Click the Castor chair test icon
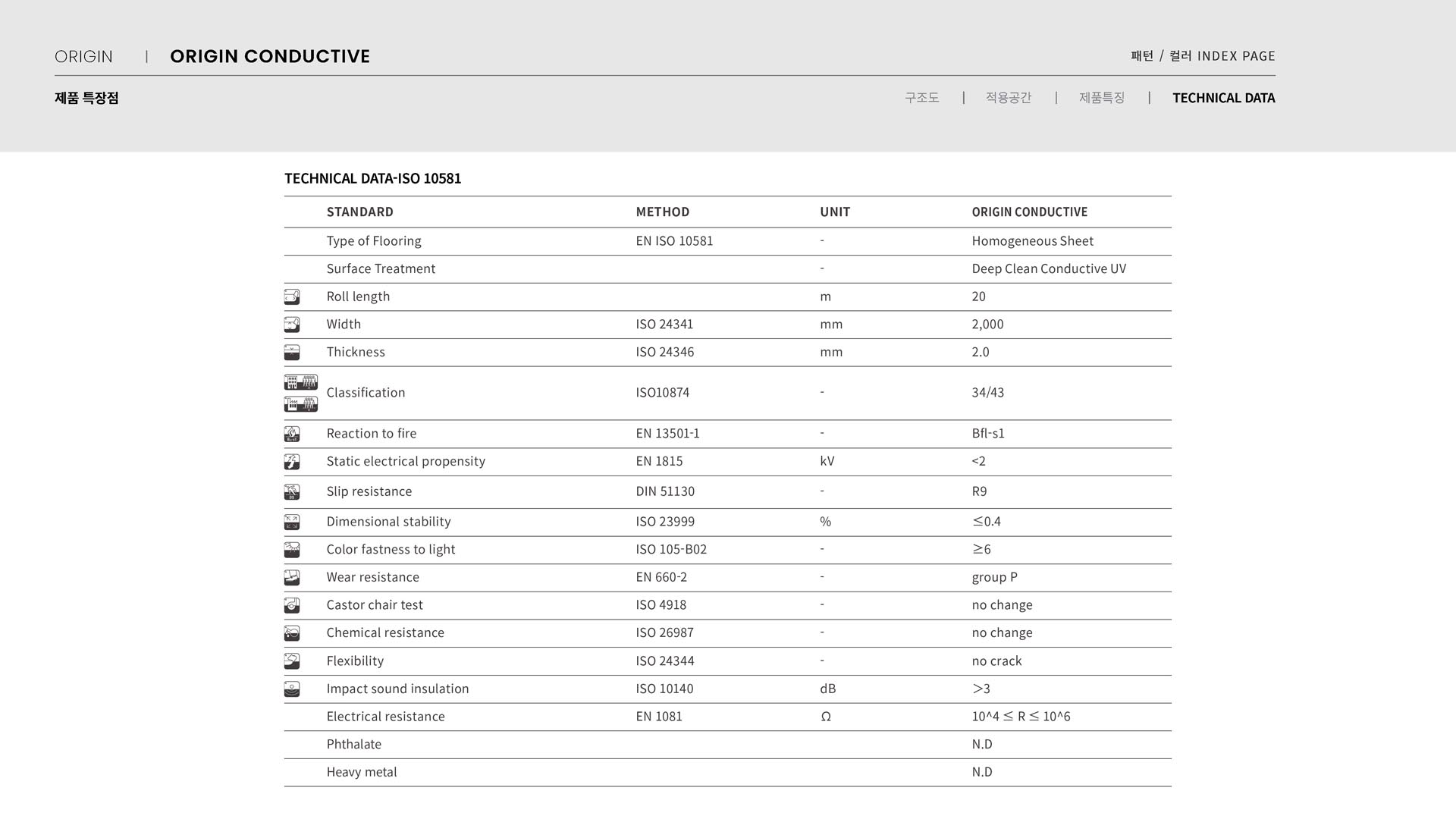 coord(292,605)
